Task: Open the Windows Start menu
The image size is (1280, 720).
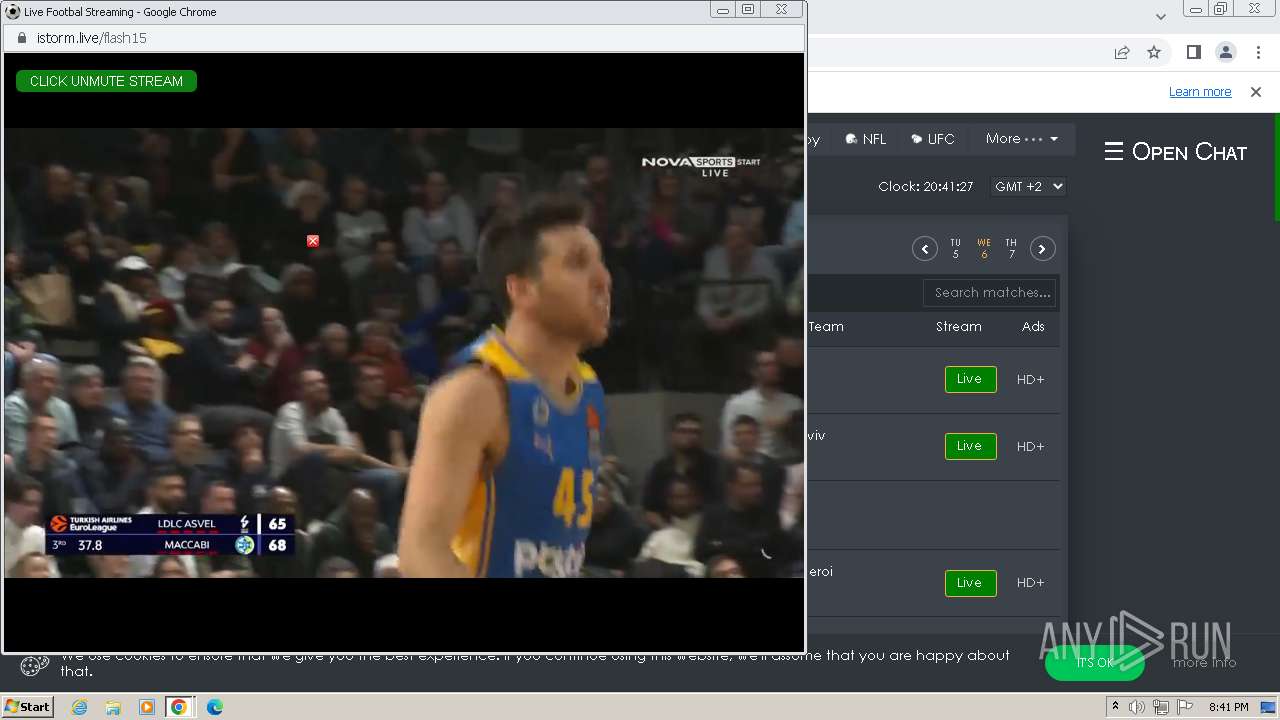Action: tap(27, 706)
